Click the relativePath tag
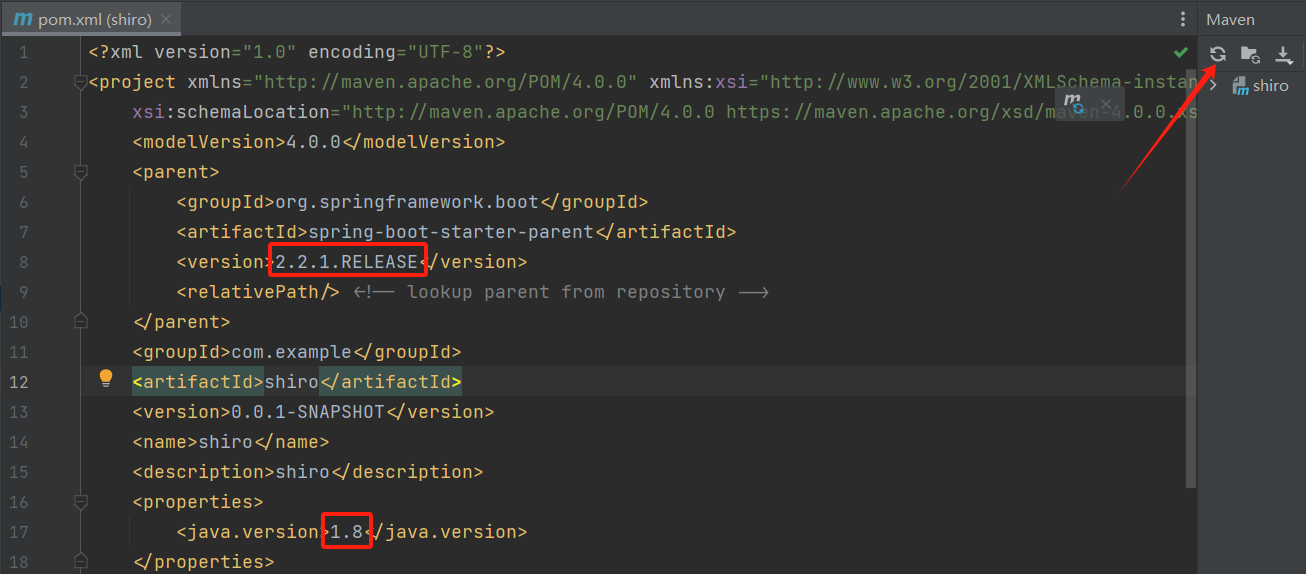Viewport: 1306px width, 574px height. [x=258, y=292]
